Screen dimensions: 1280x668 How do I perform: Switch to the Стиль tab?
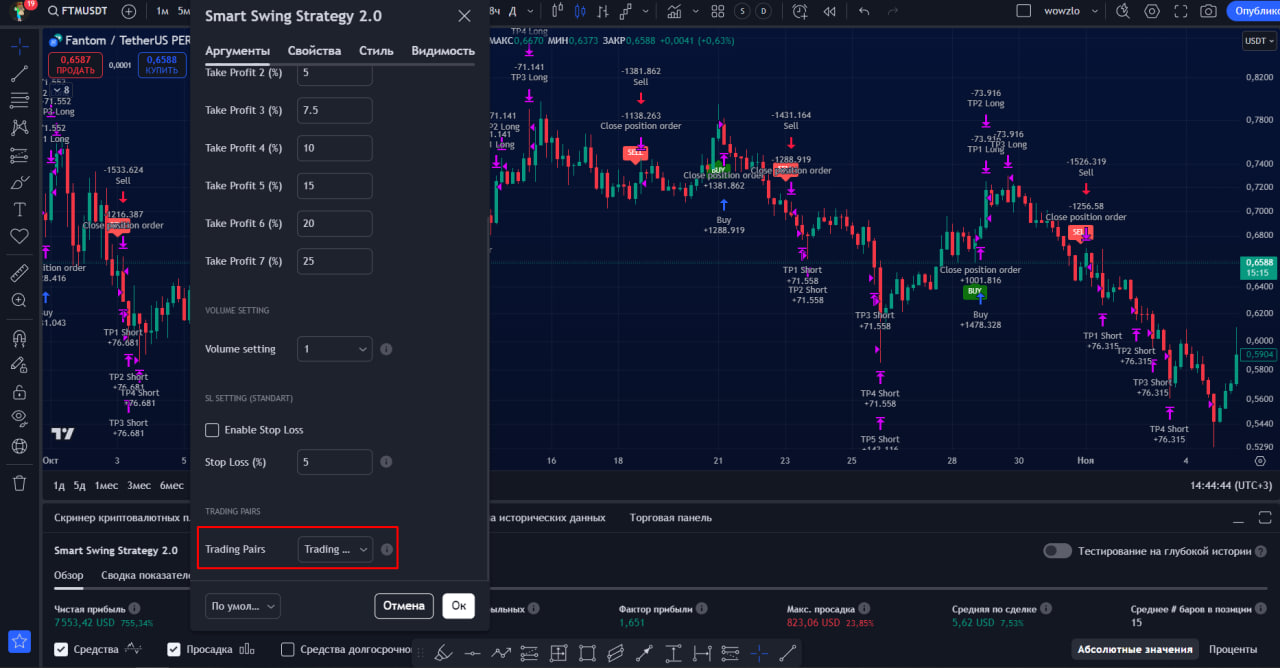pos(376,51)
